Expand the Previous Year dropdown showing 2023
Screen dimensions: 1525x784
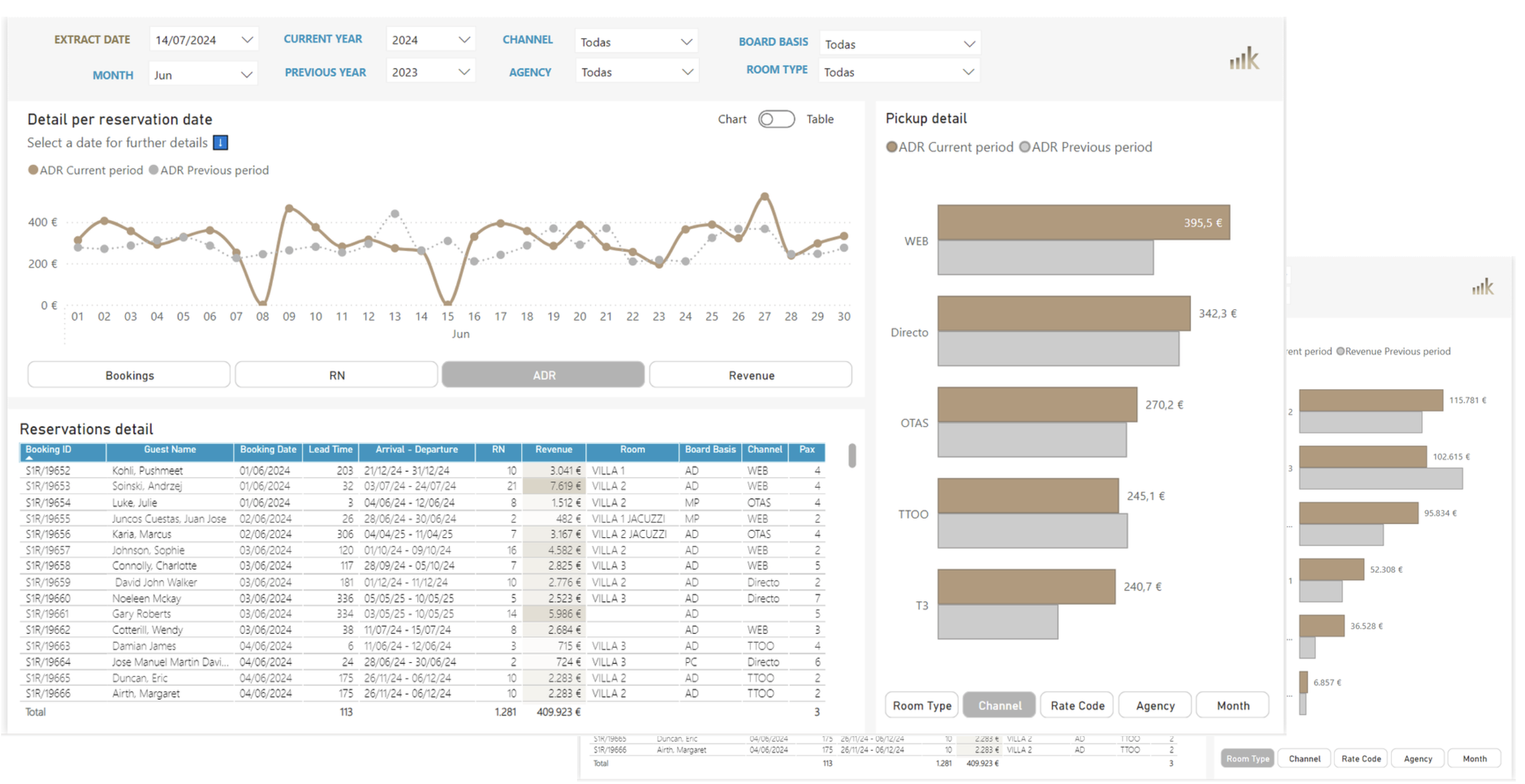pos(430,71)
